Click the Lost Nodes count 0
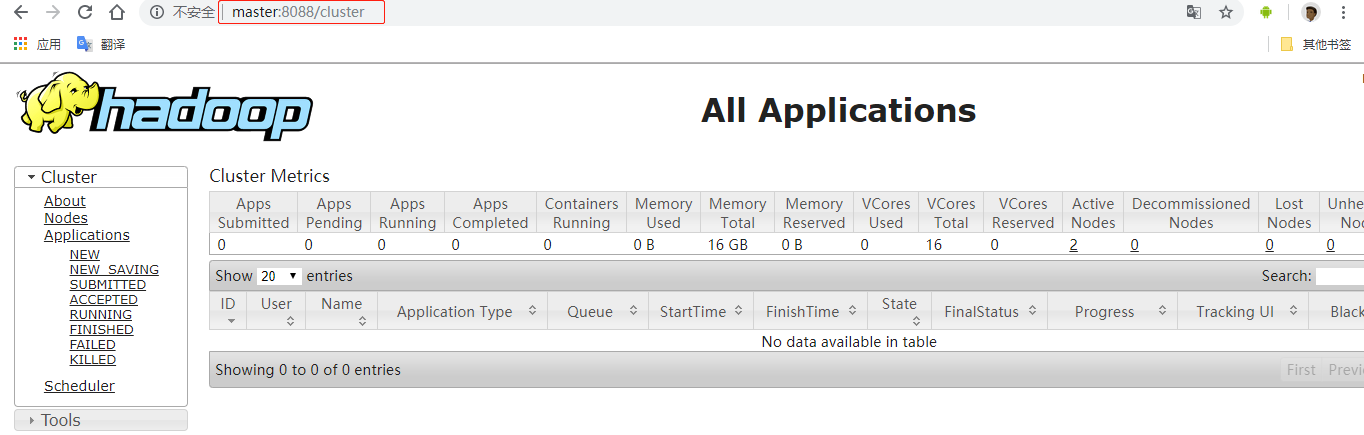This screenshot has width=1364, height=435. coord(1269,245)
